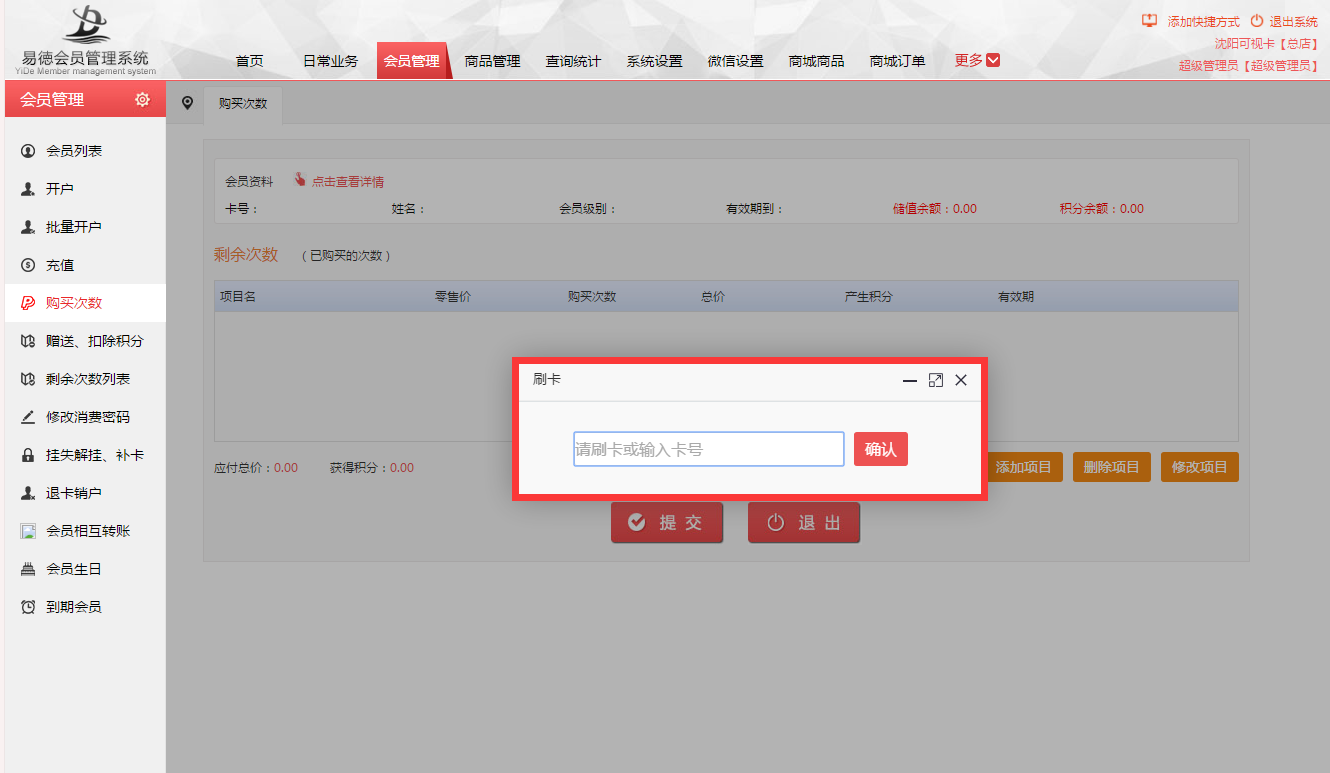The width and height of the screenshot is (1330, 773).
Task: Click the red P icon beside 购买次数
Action: [28, 303]
